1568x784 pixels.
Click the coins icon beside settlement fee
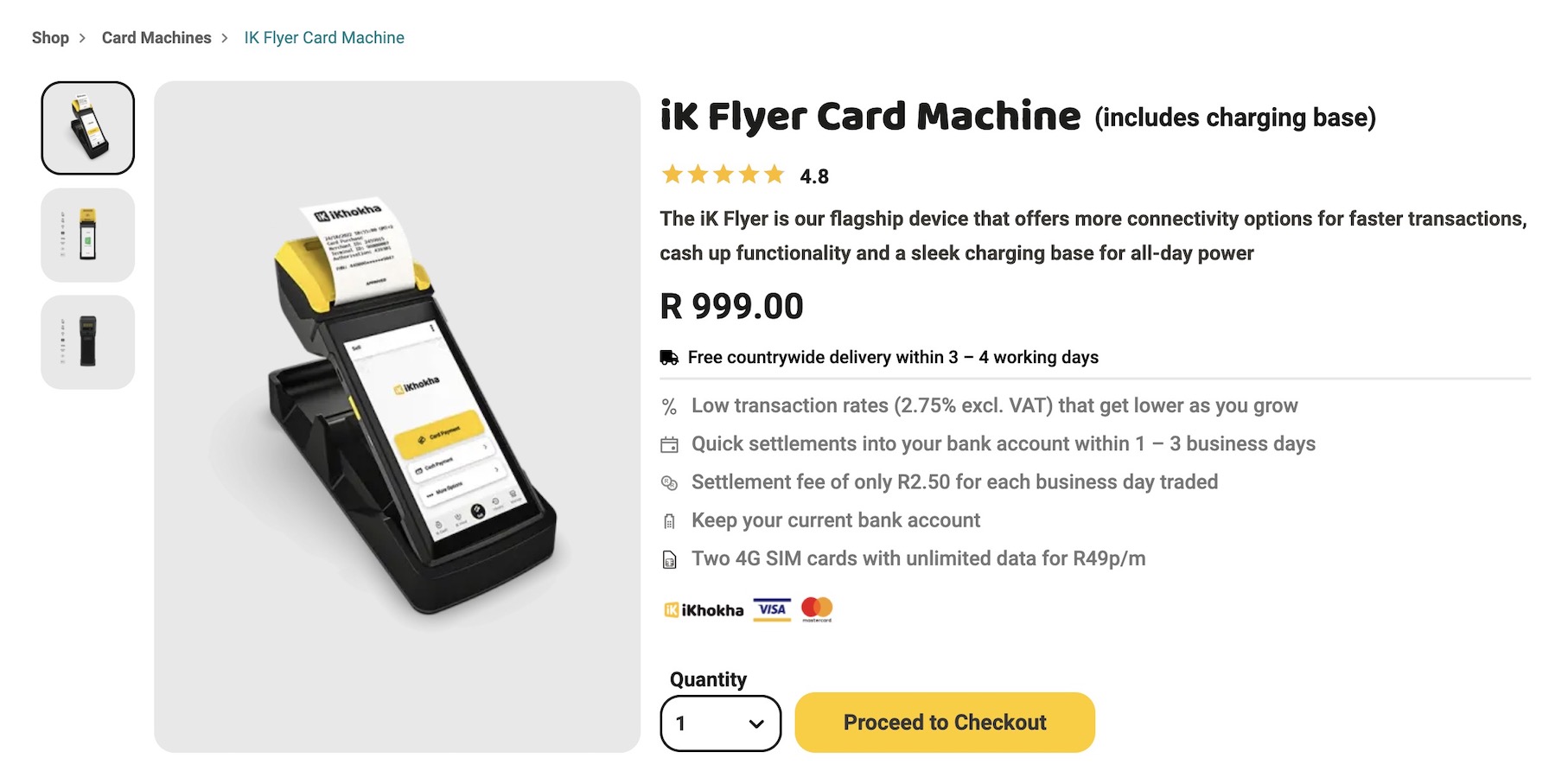coord(669,483)
